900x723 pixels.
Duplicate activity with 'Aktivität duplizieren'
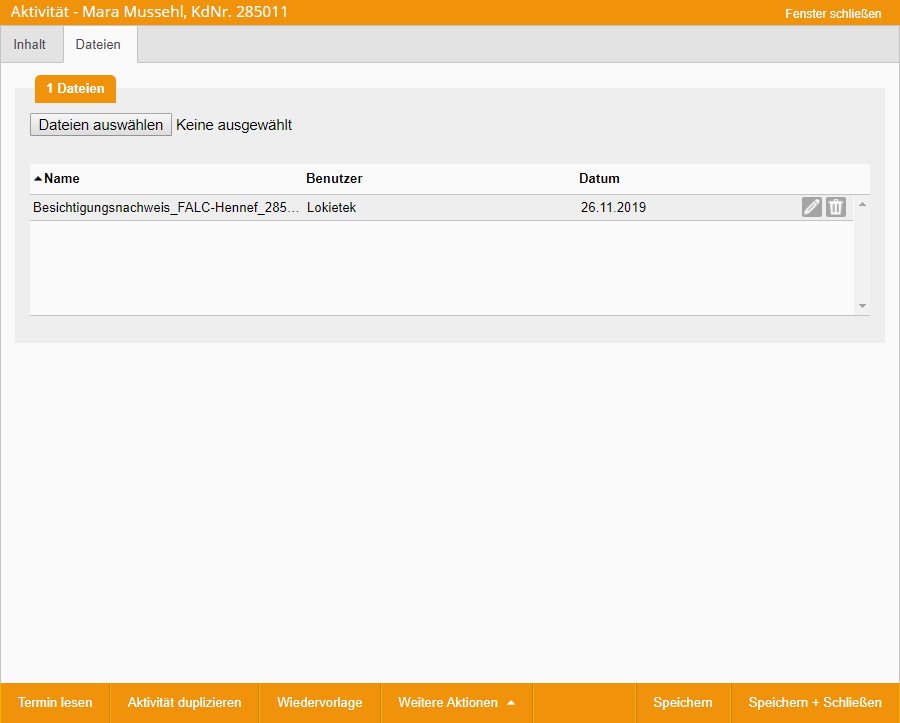(184, 703)
